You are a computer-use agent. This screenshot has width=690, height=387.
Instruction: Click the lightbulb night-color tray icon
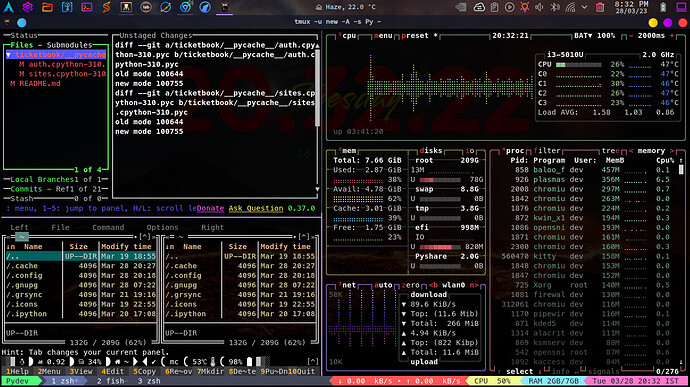[x=525, y=7]
